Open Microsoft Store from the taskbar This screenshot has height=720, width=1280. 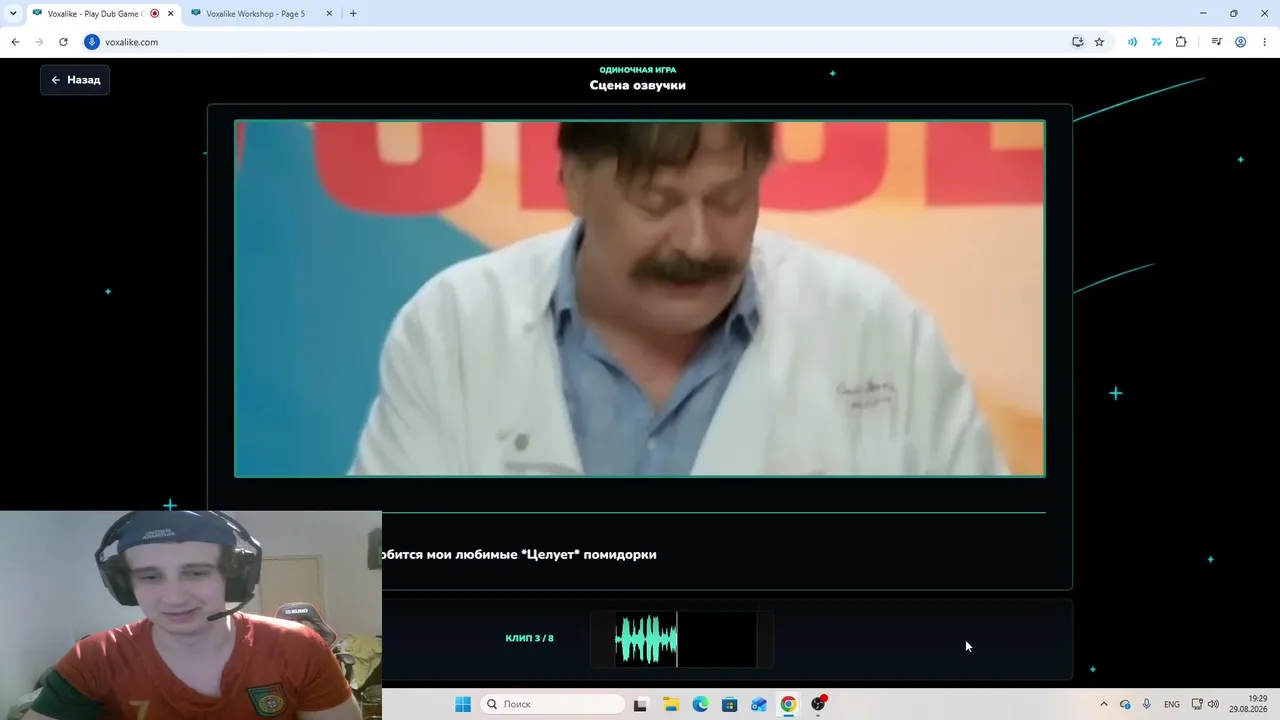click(x=730, y=704)
